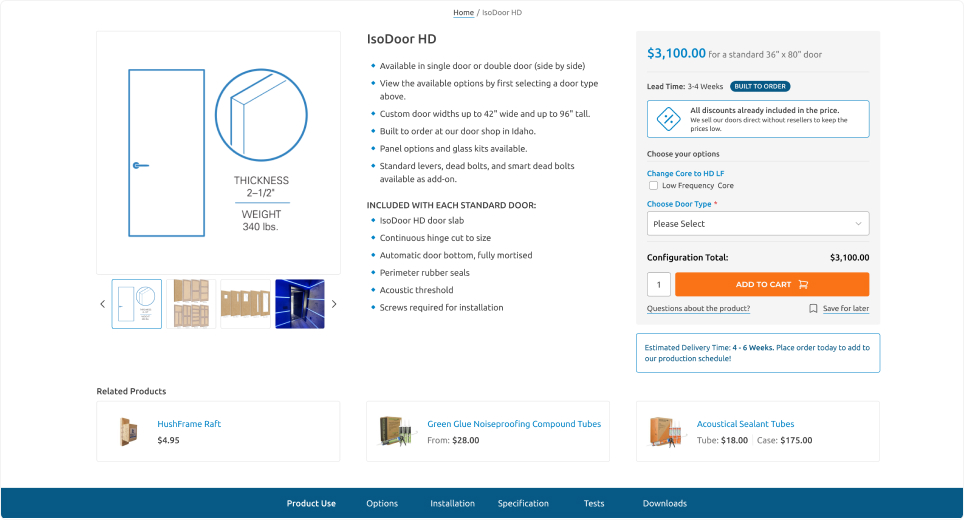Click the Save for later bookmark icon
Image resolution: width=964 pixels, height=520 pixels.
pos(813,309)
